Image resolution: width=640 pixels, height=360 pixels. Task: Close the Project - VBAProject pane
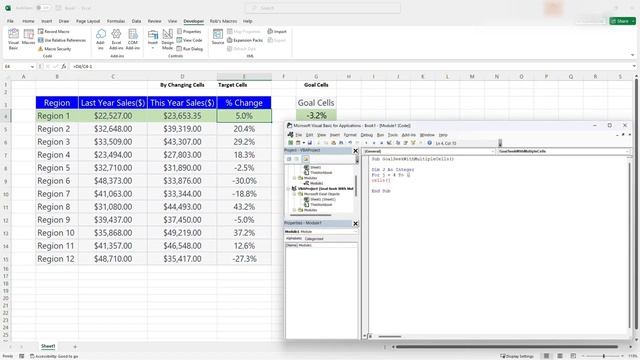(x=356, y=151)
